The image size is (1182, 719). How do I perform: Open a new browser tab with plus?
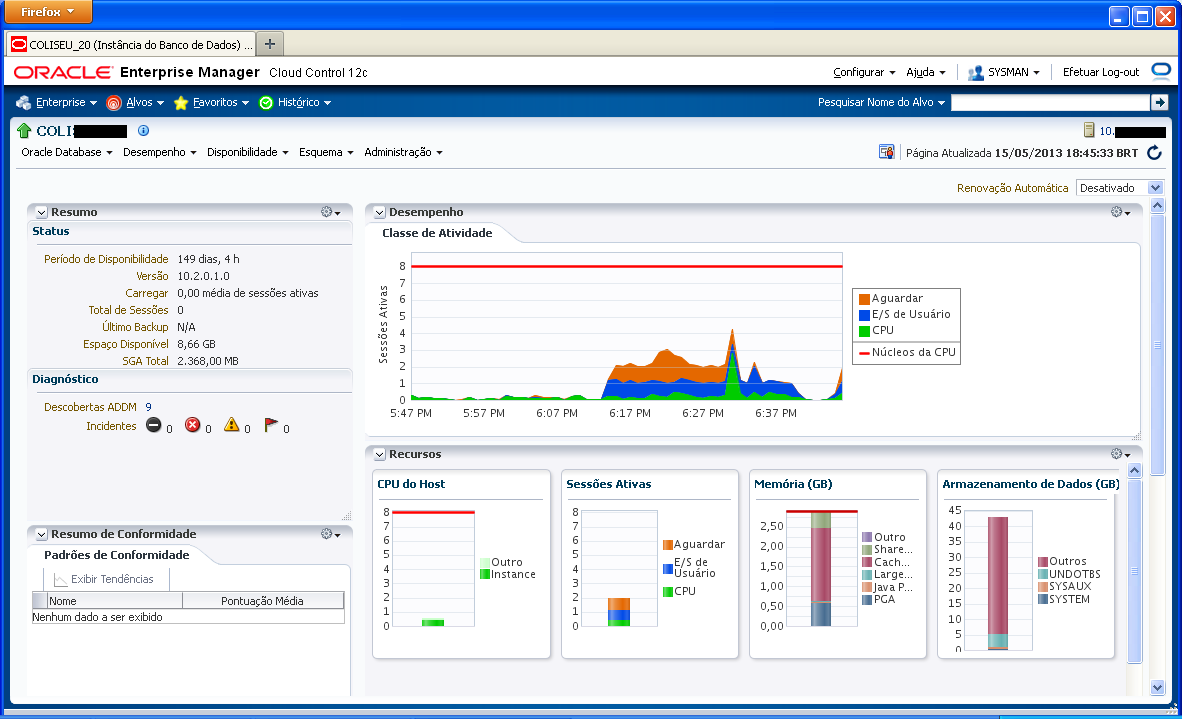[270, 44]
